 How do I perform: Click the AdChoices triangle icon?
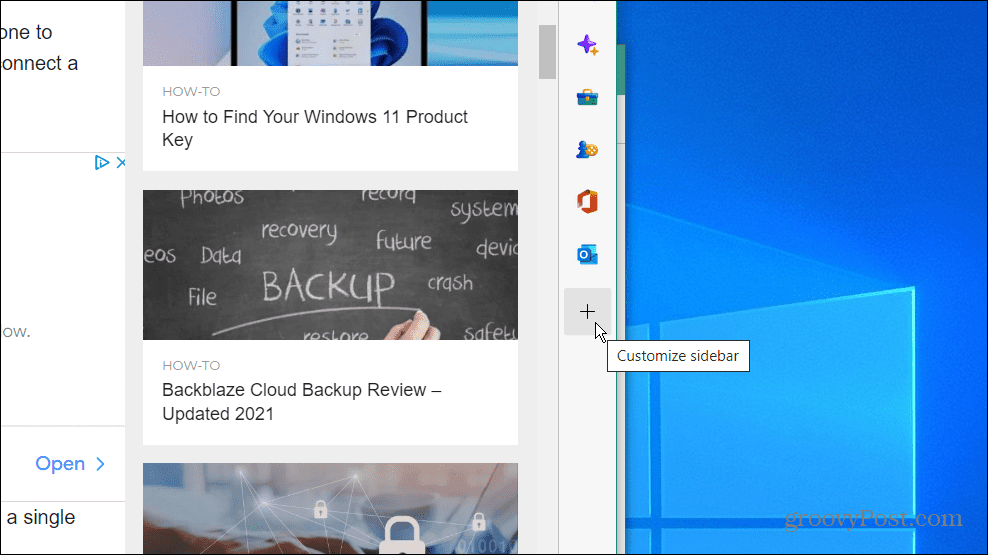[x=101, y=163]
